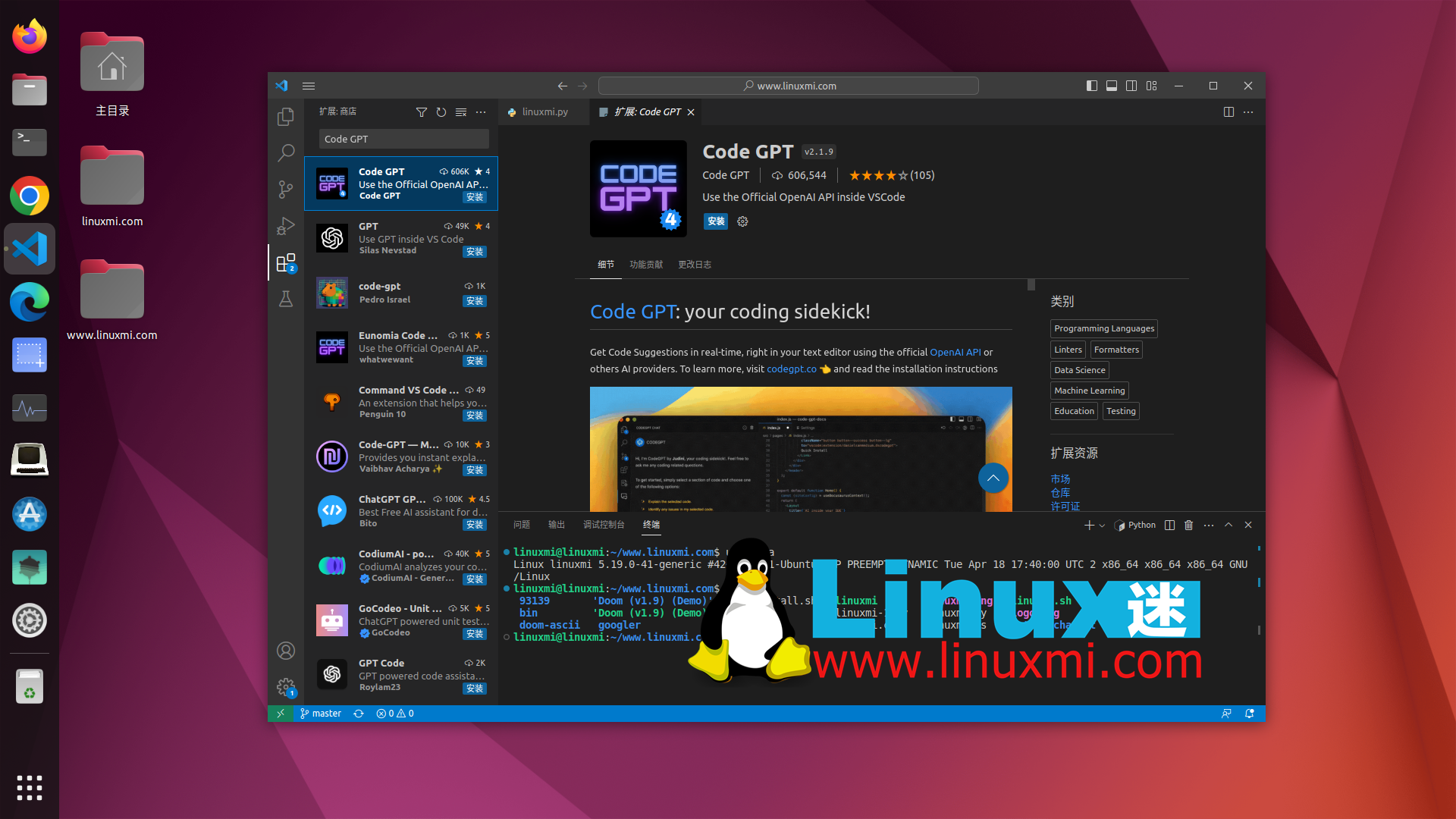The height and width of the screenshot is (819, 1456).
Task: Open the Extensions view more actions menu
Action: [482, 112]
